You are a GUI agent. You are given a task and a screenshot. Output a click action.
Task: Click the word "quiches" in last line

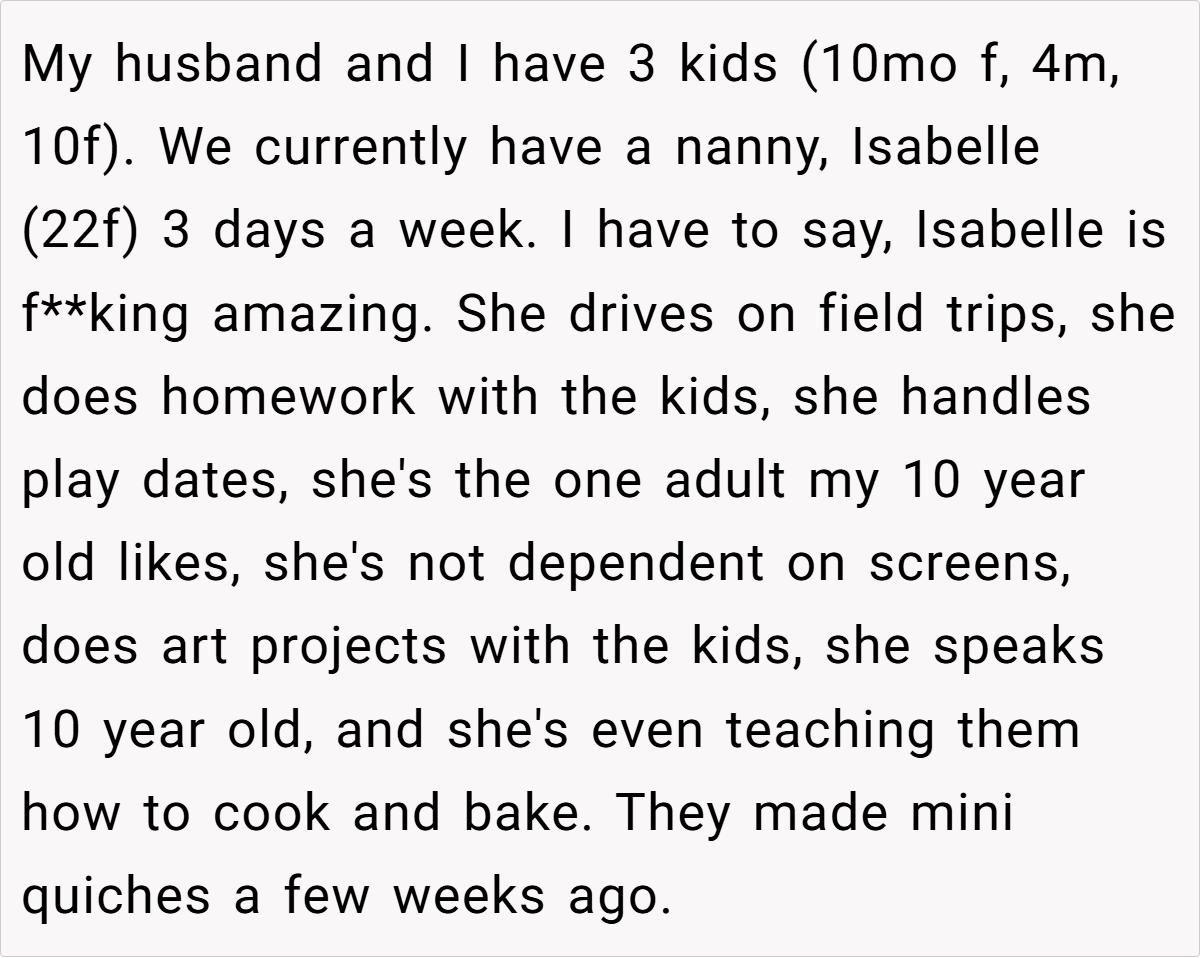tap(117, 897)
